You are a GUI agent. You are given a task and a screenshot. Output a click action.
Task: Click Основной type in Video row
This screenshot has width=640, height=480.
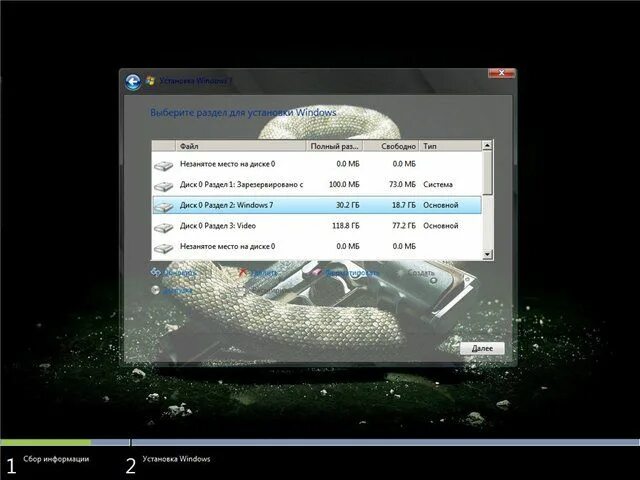[x=441, y=226]
